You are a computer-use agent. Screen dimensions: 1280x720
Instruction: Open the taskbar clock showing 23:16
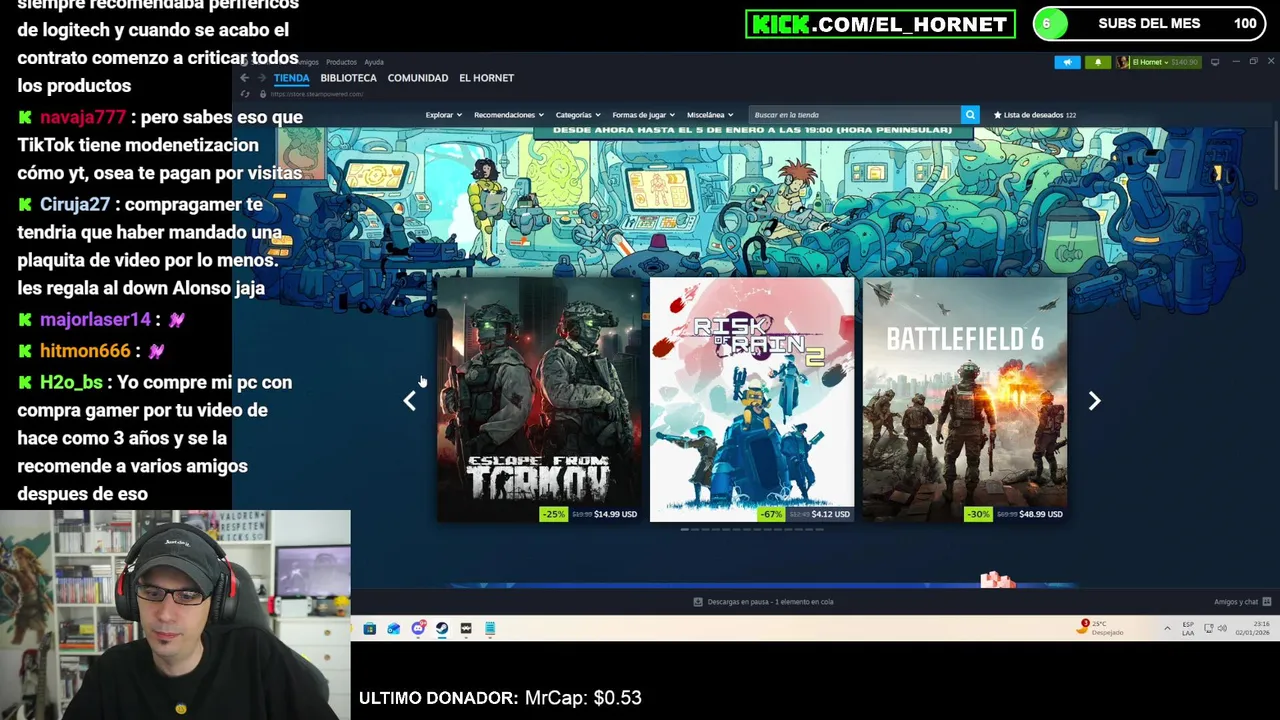pyautogui.click(x=1251, y=629)
